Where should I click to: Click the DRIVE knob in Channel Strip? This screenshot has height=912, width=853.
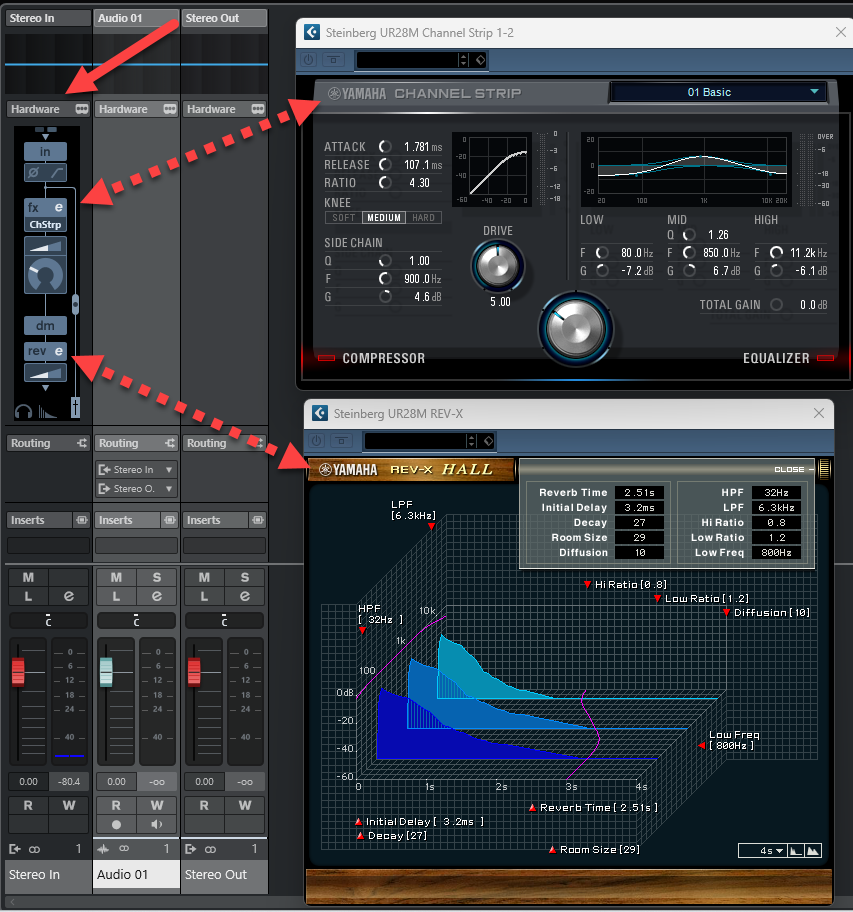[497, 266]
